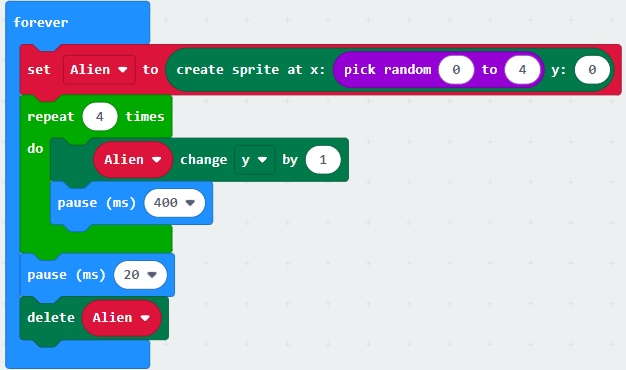Screen dimensions: 626x370
Task: Open the pause 20 ms value dropdown
Action: tap(140, 275)
